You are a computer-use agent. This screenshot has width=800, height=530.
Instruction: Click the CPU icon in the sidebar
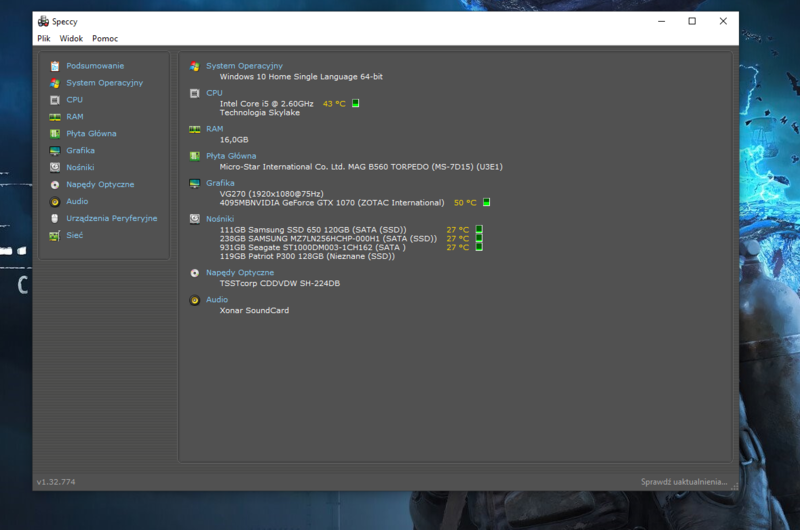[x=55, y=100]
